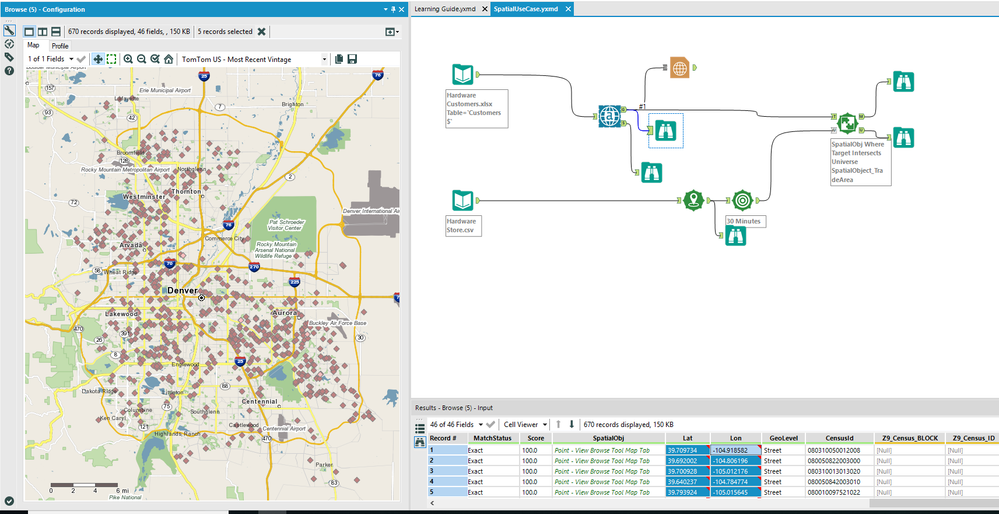Expand the Cell Viewer dropdown in results

(x=545, y=425)
